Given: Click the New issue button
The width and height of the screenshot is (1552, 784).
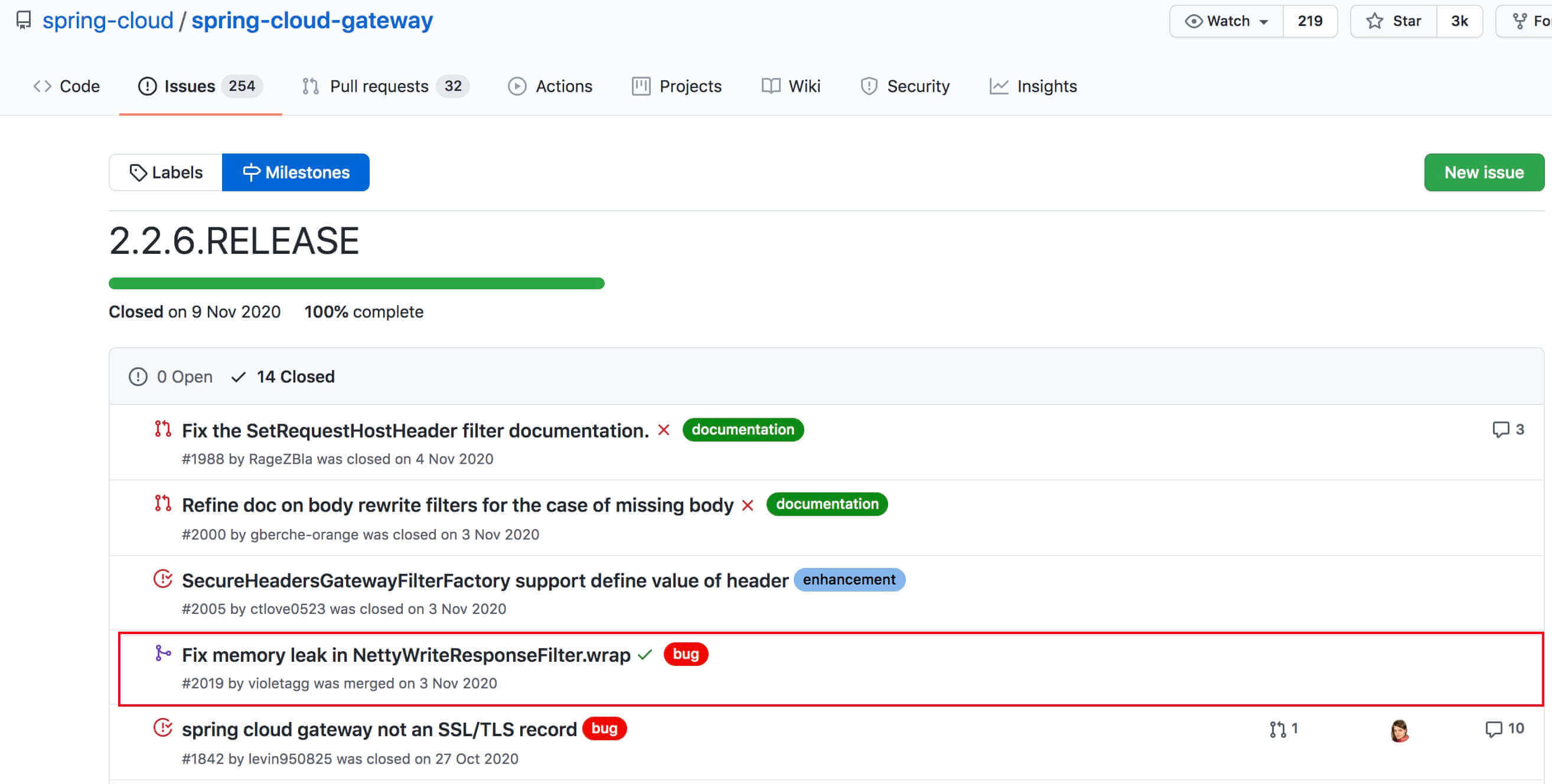Looking at the screenshot, I should click(x=1483, y=172).
